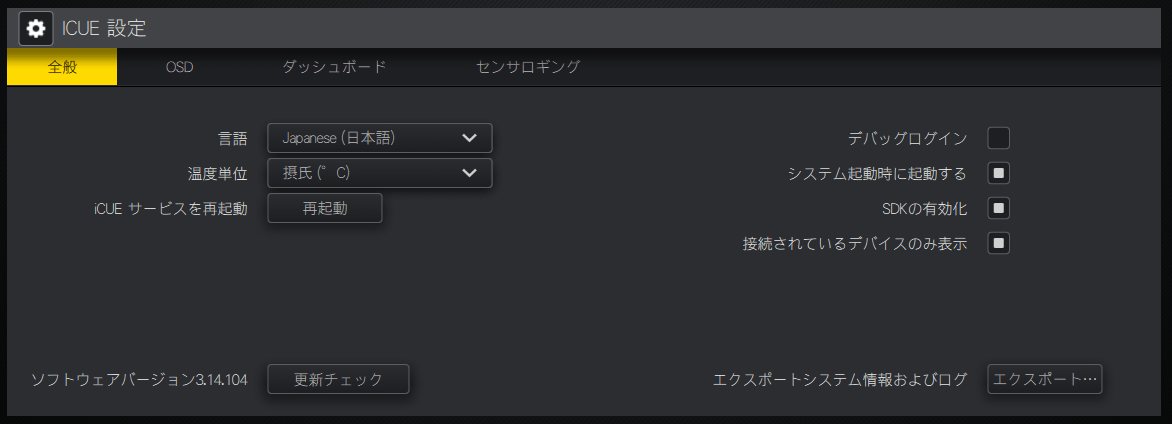Click the iCUE サービスを再起動 label
The width and height of the screenshot is (1172, 424).
point(169,208)
